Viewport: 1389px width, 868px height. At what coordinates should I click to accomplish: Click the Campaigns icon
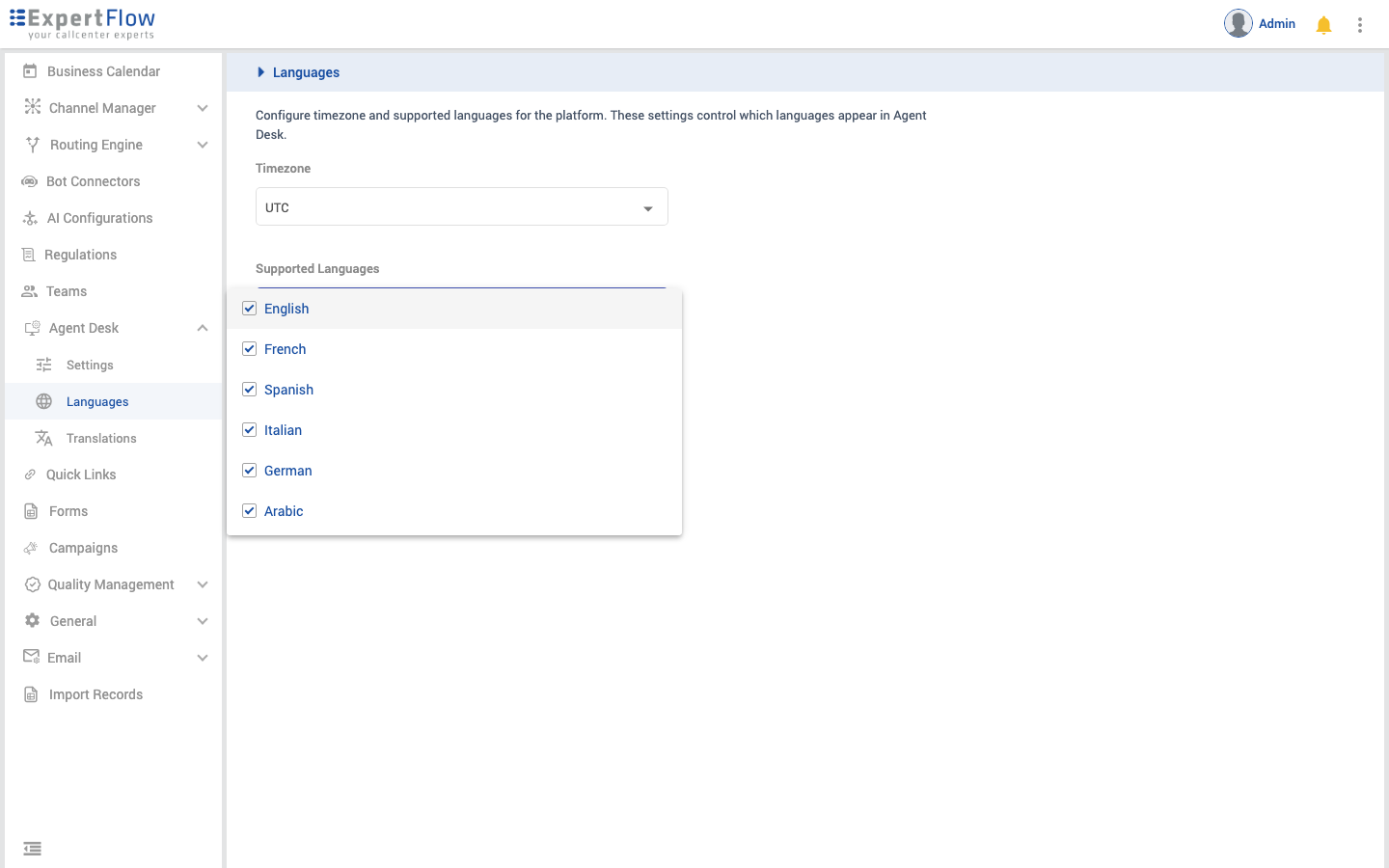tap(31, 548)
